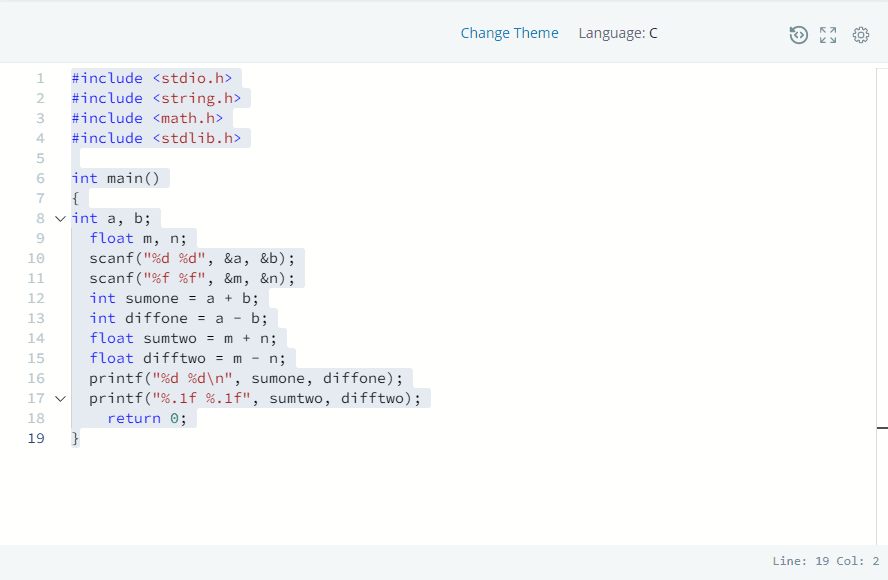Screen dimensions: 888x580
Task: Click the closing brace on line 19
Action: 75,438
